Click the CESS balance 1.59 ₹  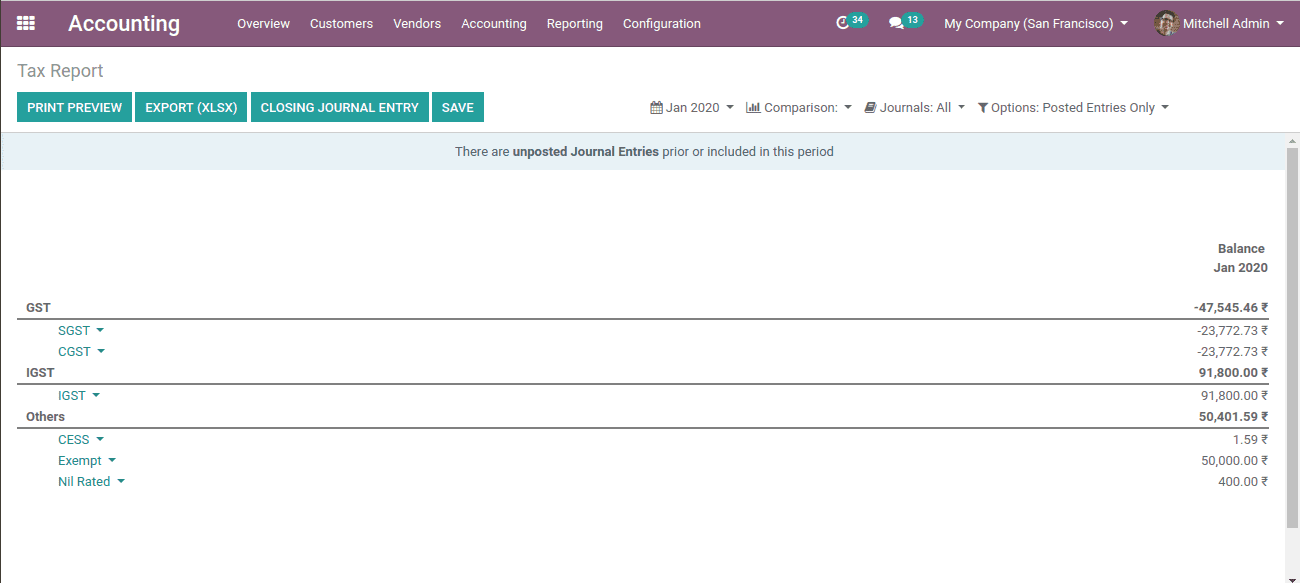(1250, 439)
